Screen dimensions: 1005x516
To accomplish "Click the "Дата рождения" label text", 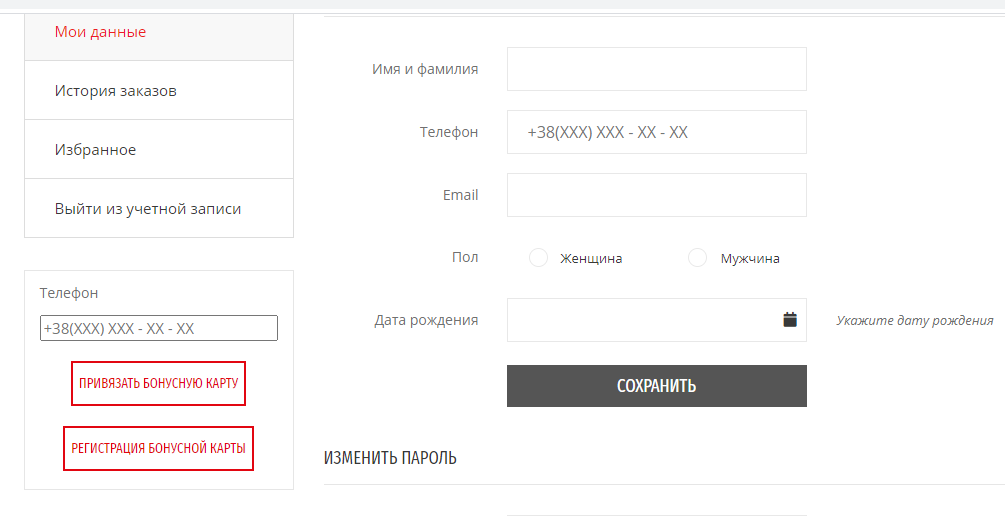I will click(x=426, y=320).
